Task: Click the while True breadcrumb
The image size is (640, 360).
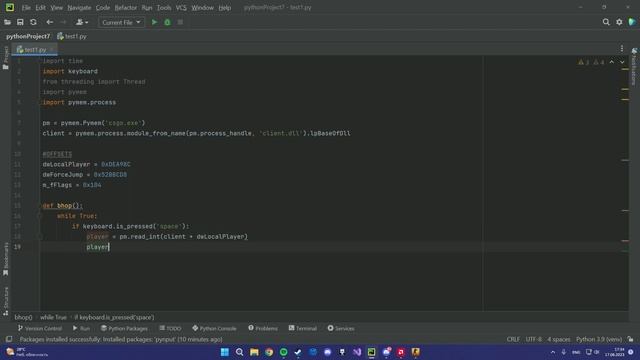Action: click(53, 317)
